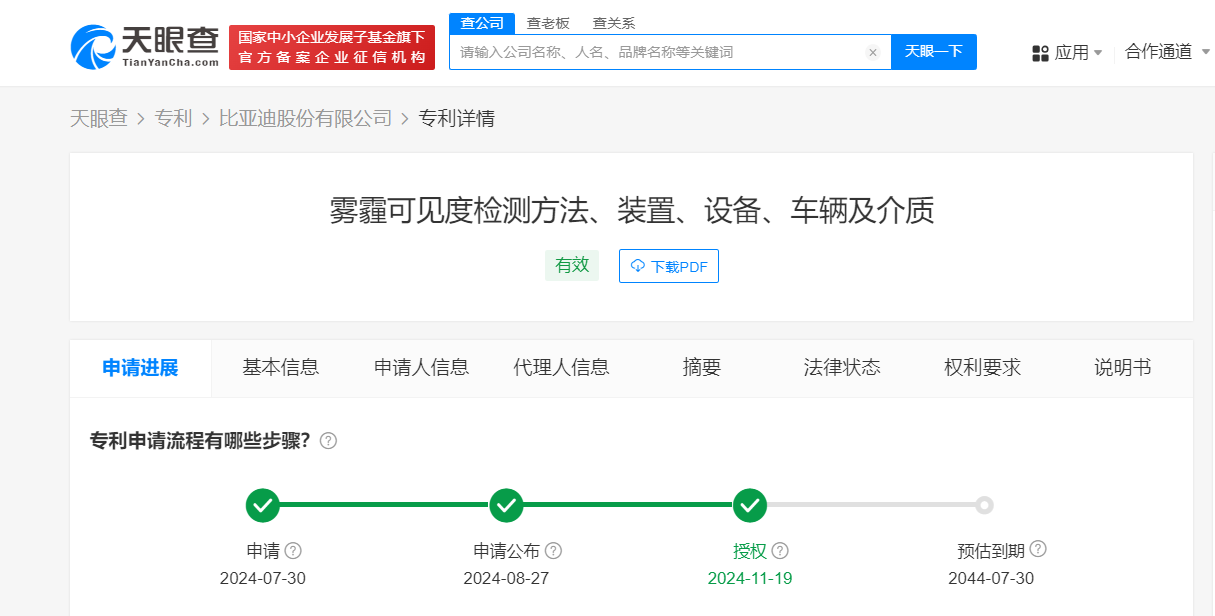The height and width of the screenshot is (616, 1215).
Task: Open the 基本信息 tab
Action: pyautogui.click(x=281, y=367)
